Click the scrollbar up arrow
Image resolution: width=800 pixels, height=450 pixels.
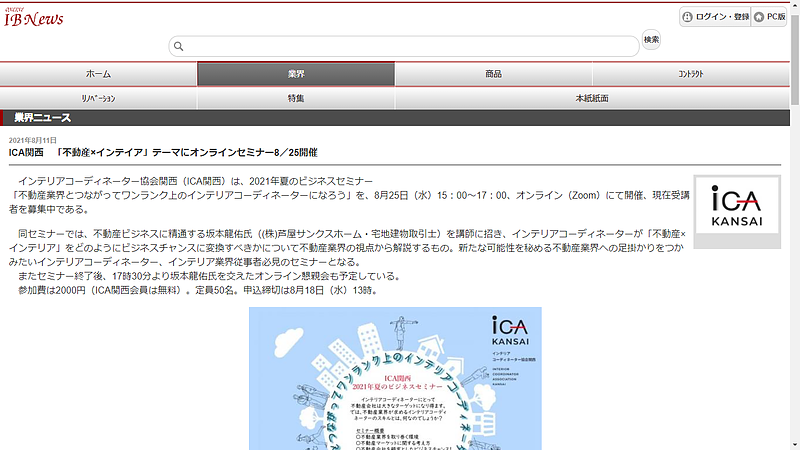pos(793,6)
